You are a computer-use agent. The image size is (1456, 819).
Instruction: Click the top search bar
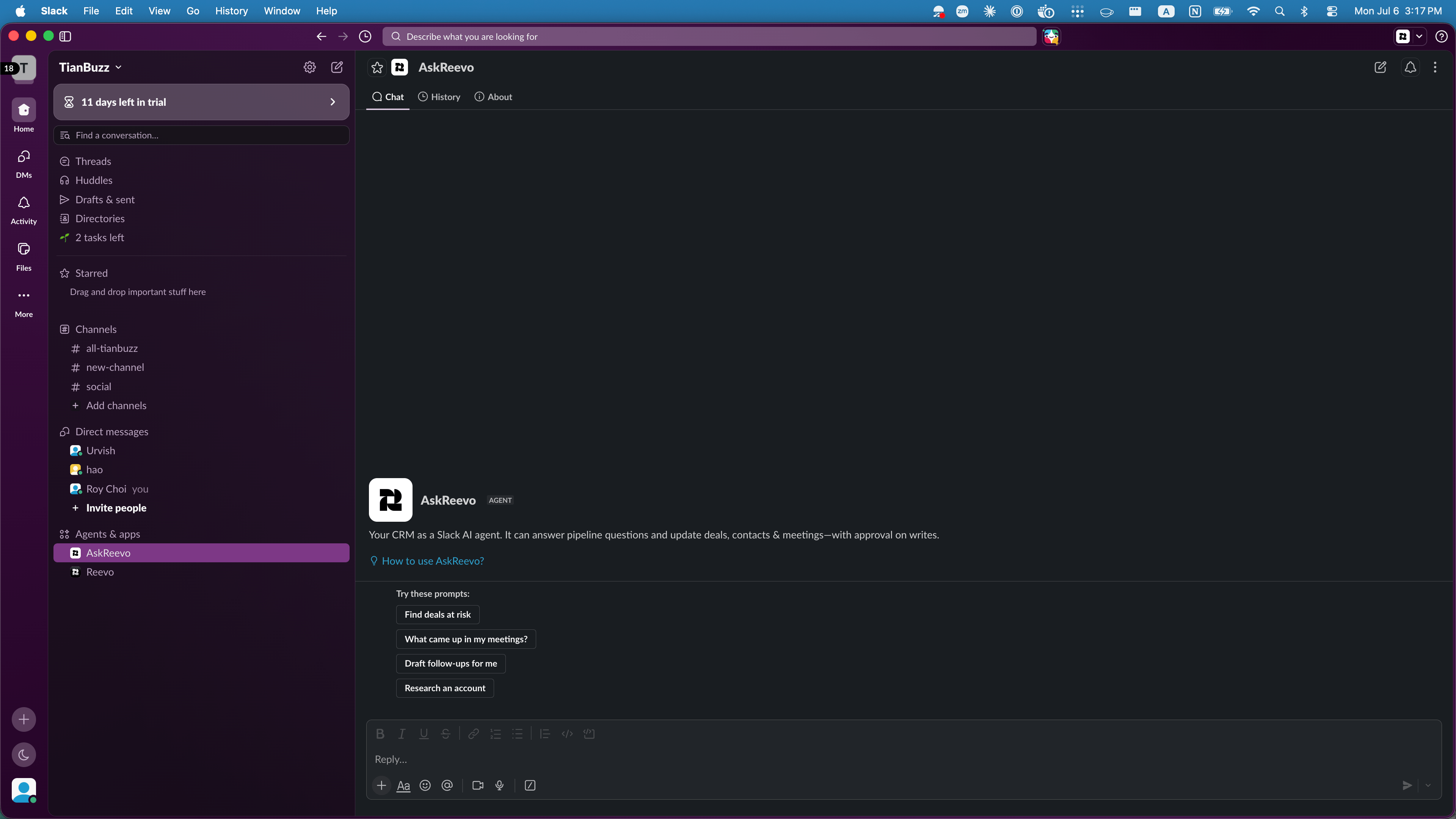pos(709,36)
